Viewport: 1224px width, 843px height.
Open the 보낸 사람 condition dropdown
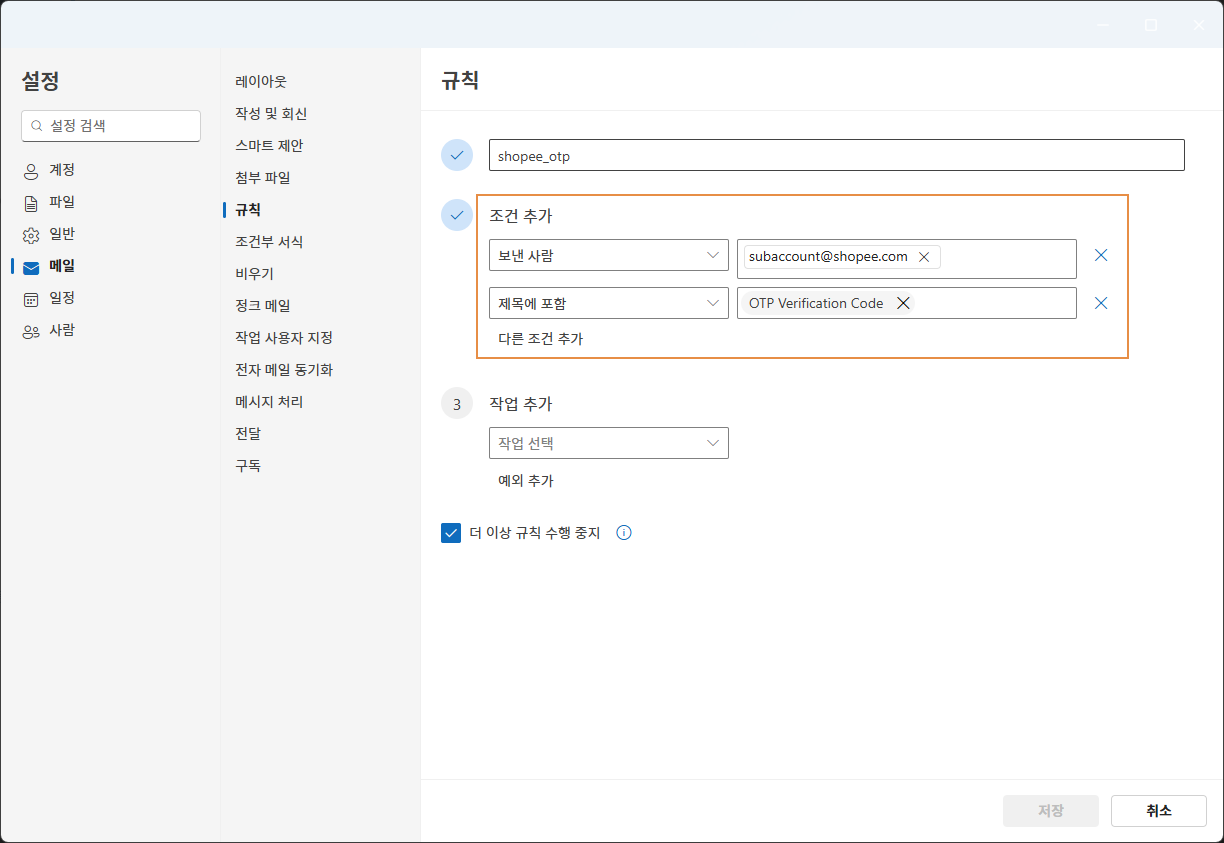pyautogui.click(x=608, y=255)
